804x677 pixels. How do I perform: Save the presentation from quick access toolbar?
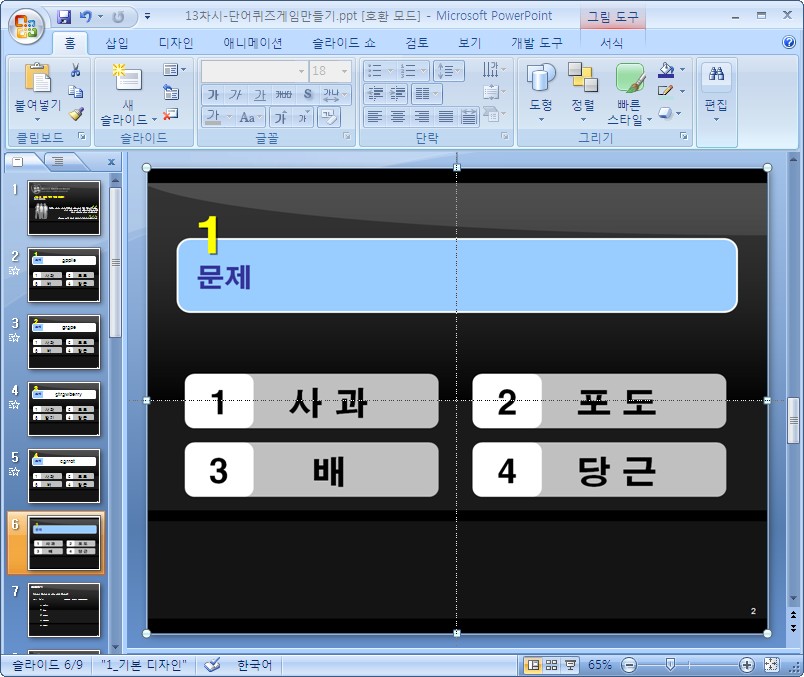[x=65, y=17]
